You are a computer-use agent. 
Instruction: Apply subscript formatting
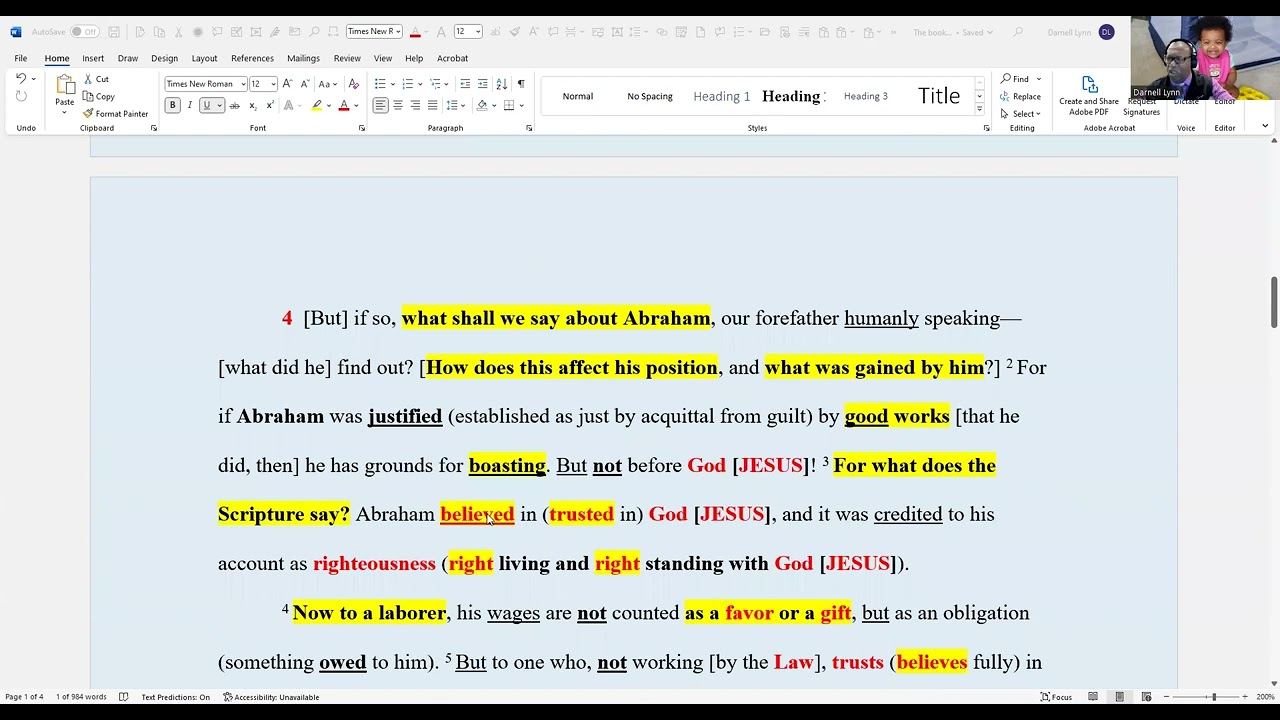(253, 105)
